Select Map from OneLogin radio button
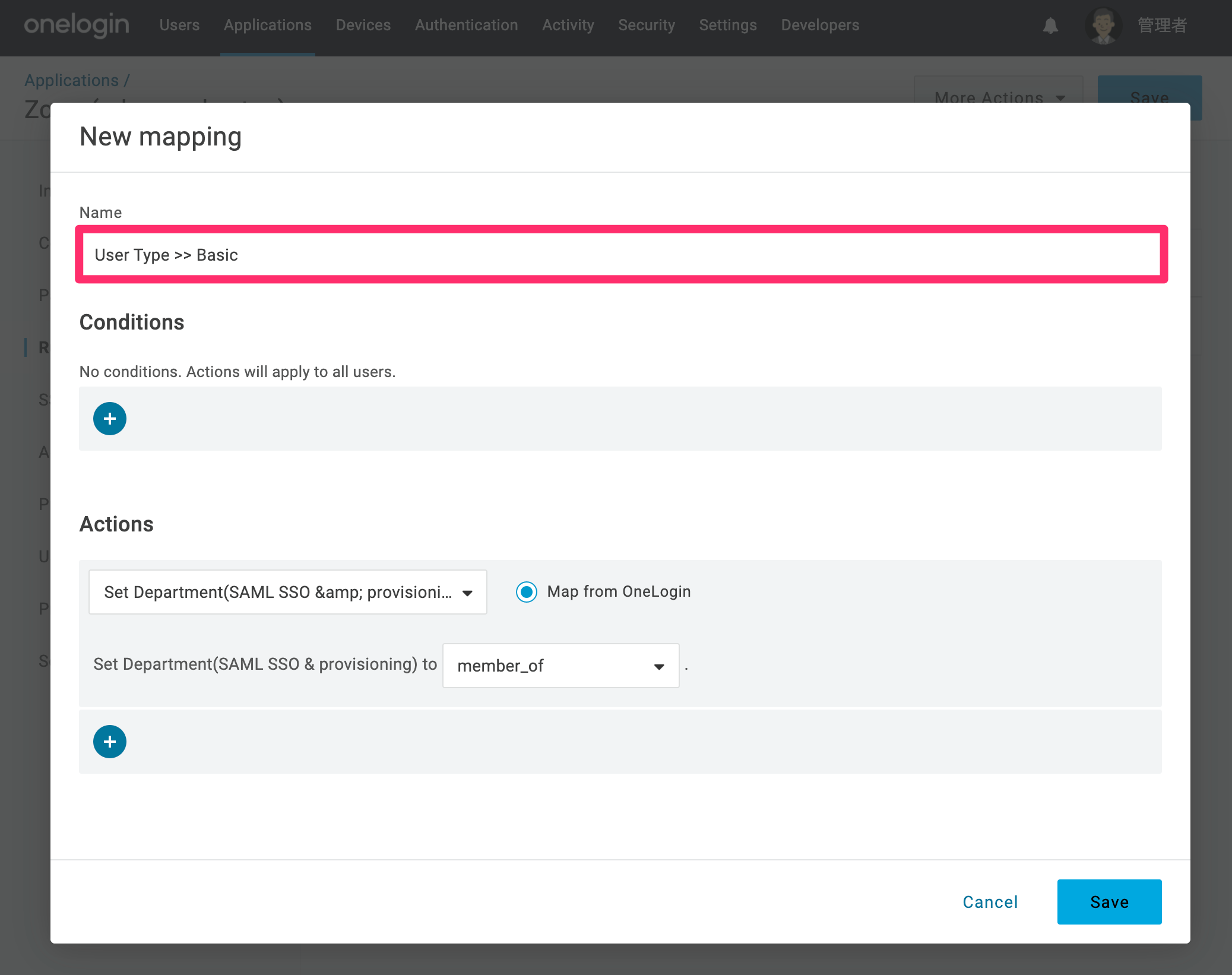This screenshot has height=975, width=1232. [527, 592]
